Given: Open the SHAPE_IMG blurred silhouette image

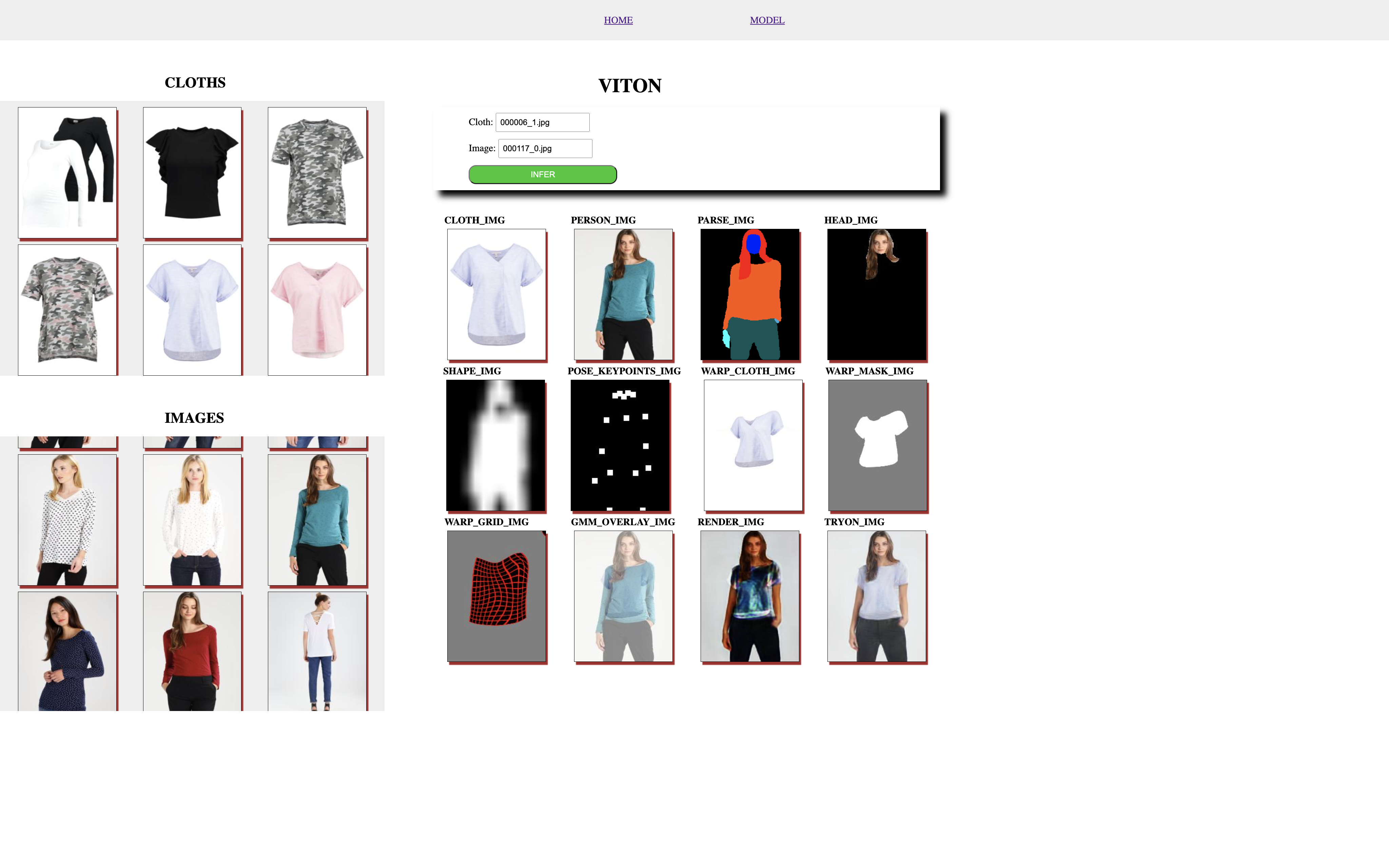Looking at the screenshot, I should (x=495, y=446).
